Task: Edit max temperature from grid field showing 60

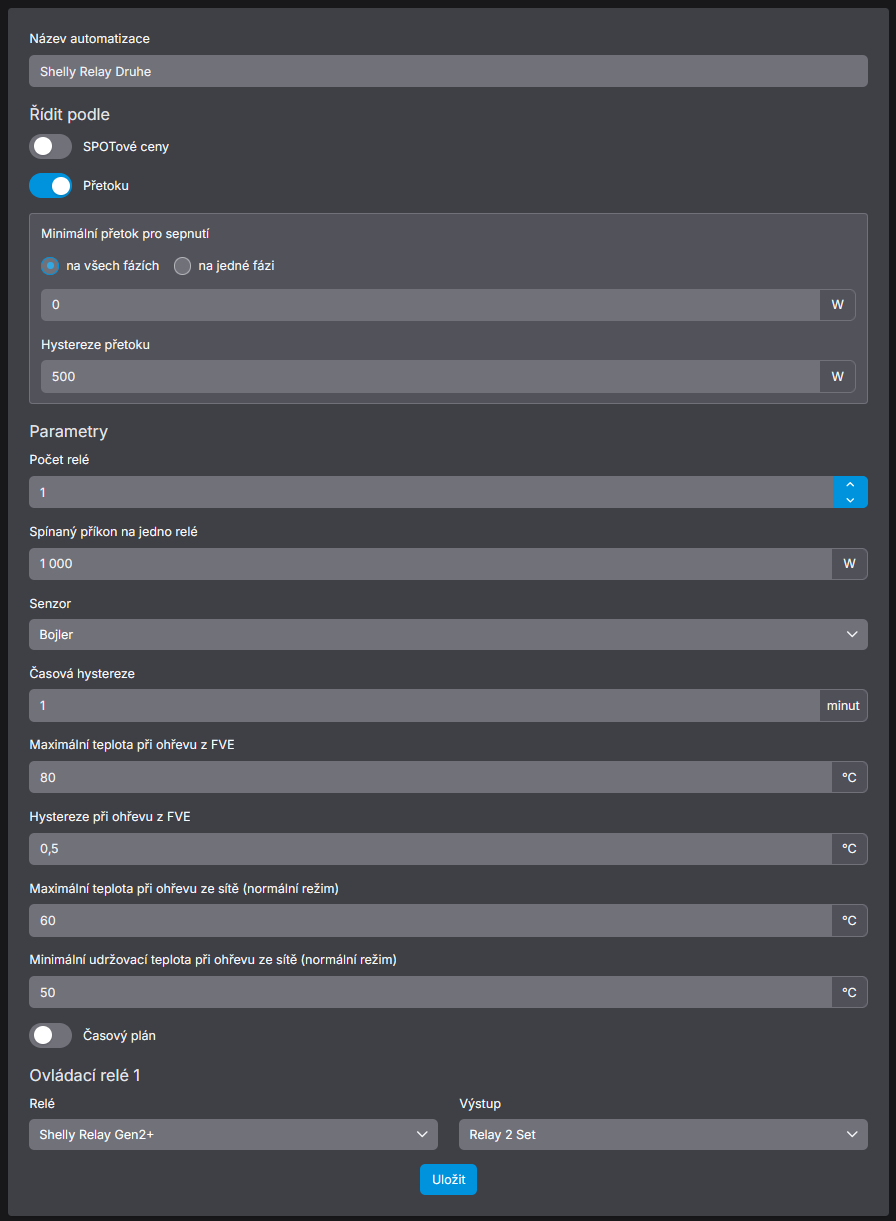Action: point(430,920)
